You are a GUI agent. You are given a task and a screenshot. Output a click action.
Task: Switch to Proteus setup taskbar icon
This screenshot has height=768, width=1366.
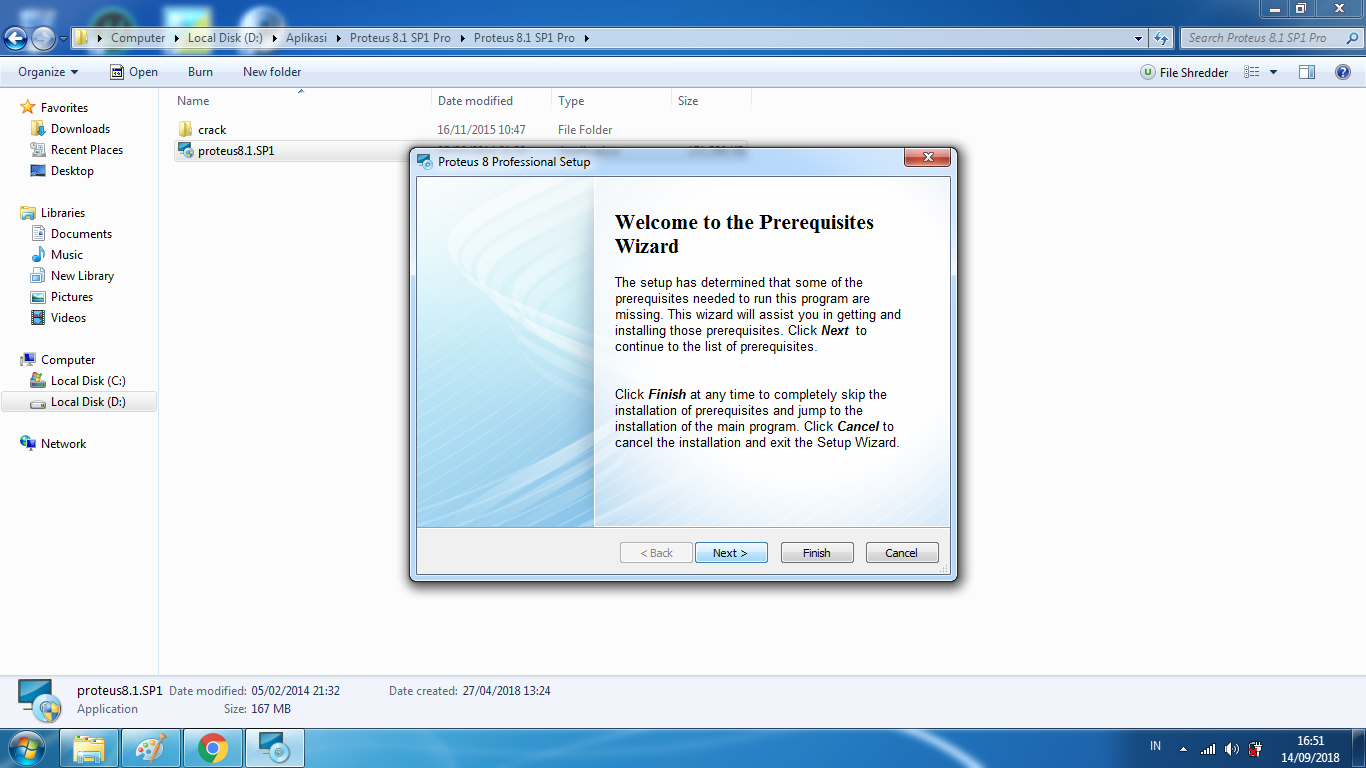(274, 748)
